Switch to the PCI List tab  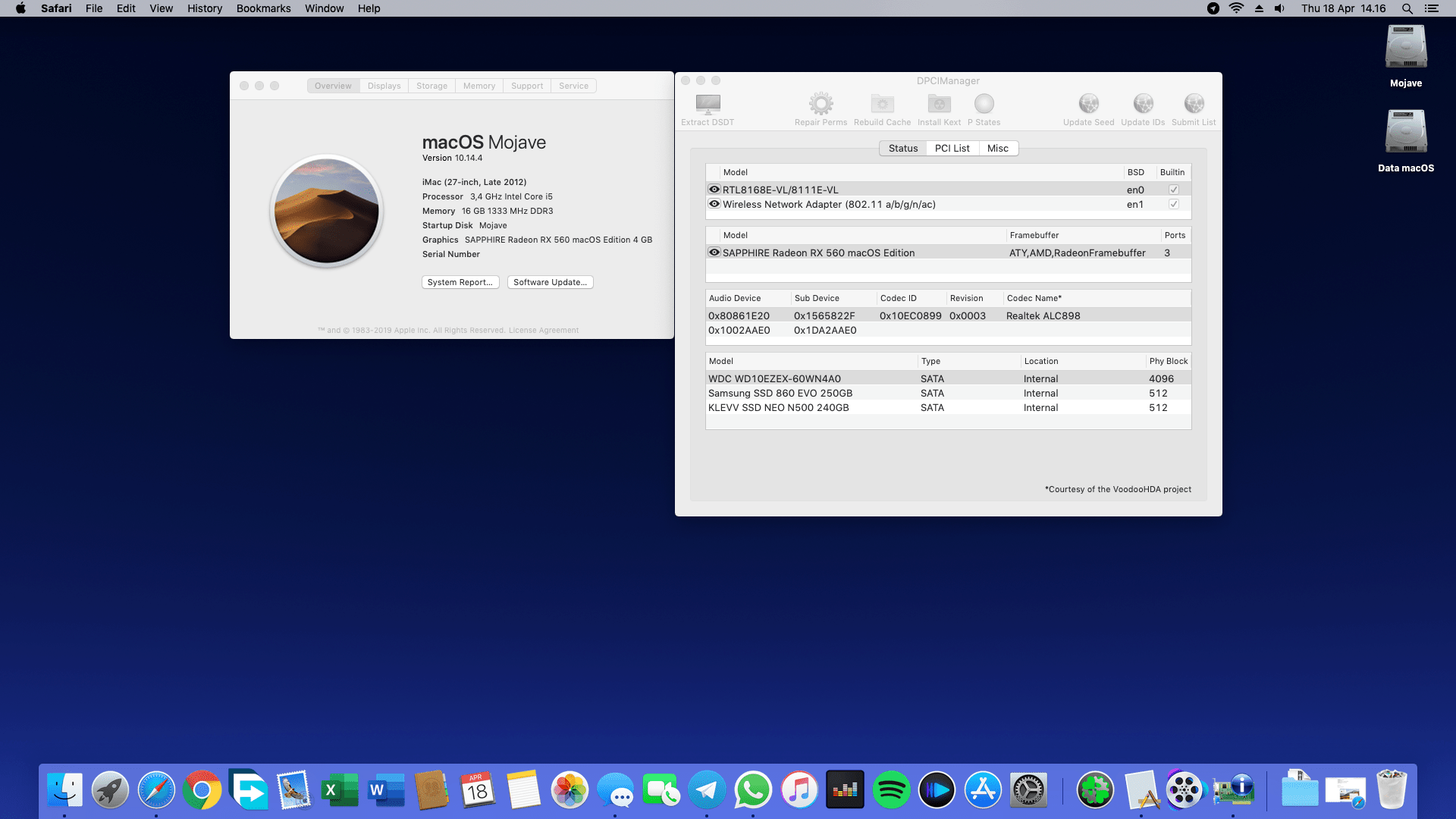[952, 148]
